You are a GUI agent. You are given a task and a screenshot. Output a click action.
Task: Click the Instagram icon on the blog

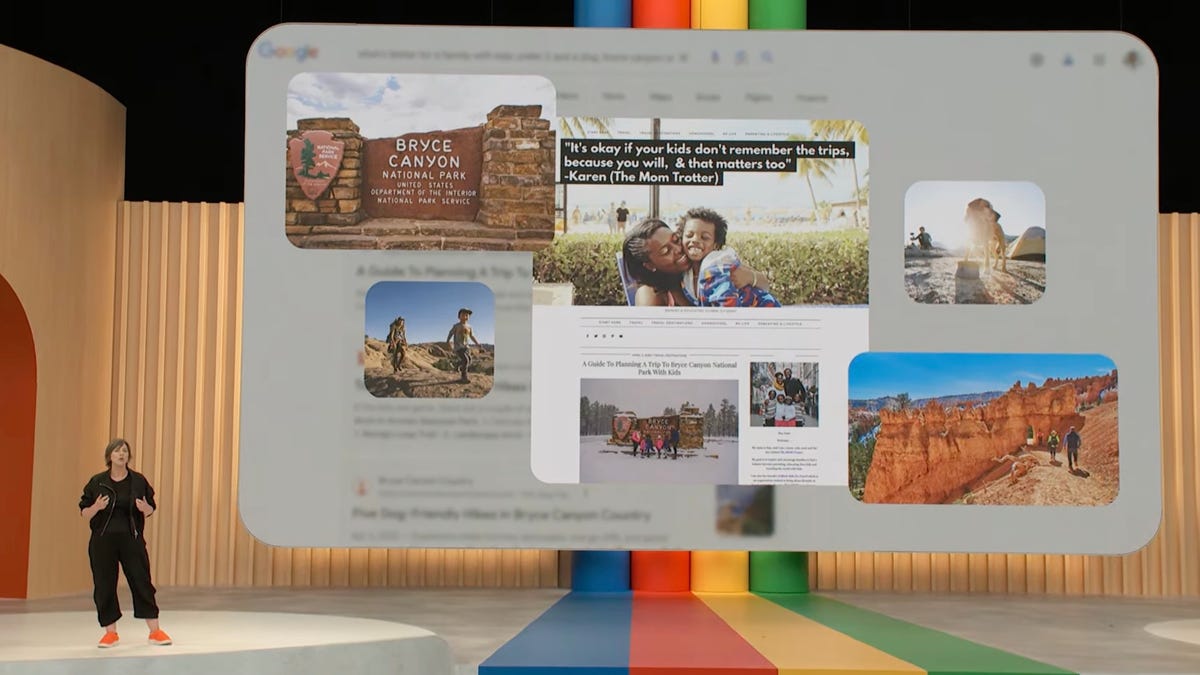tap(604, 336)
